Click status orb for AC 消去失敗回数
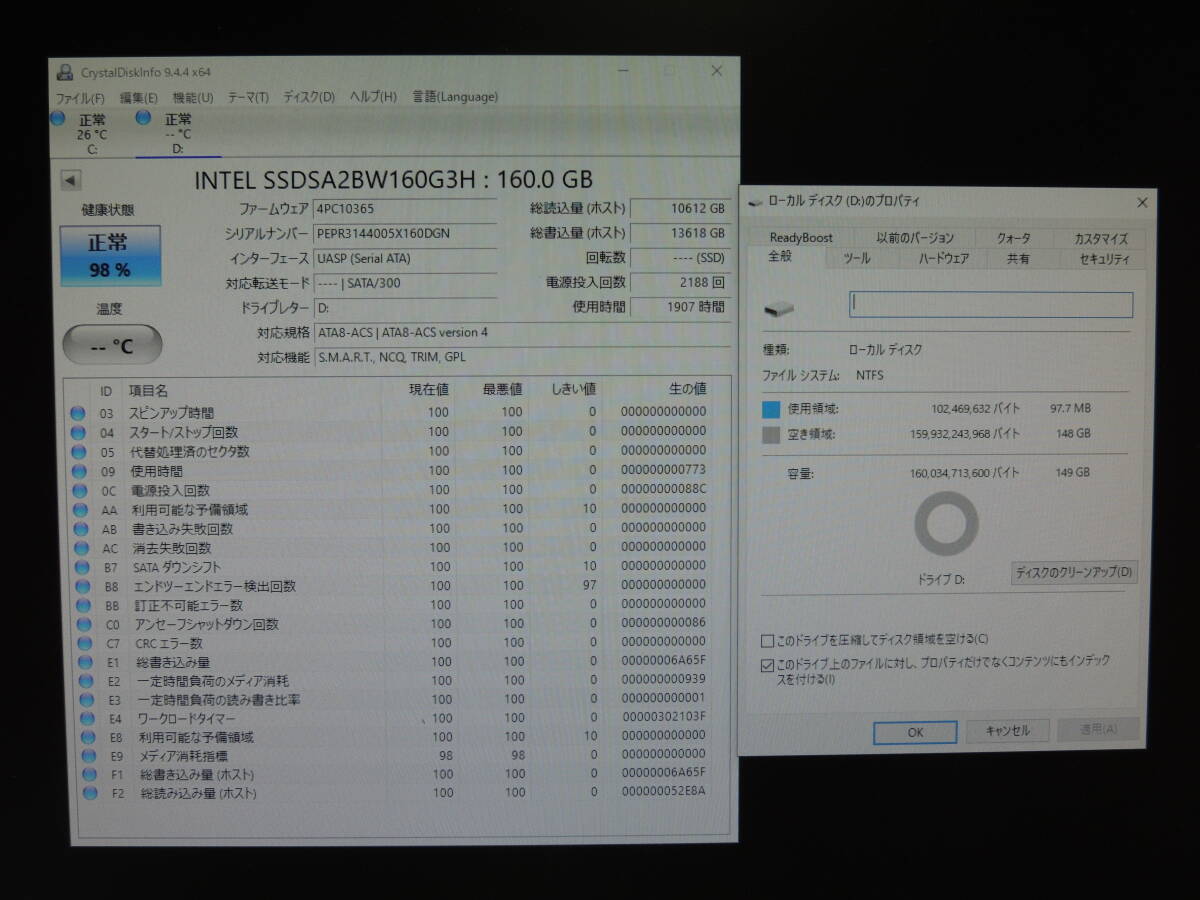The height and width of the screenshot is (900, 1200). tap(82, 548)
